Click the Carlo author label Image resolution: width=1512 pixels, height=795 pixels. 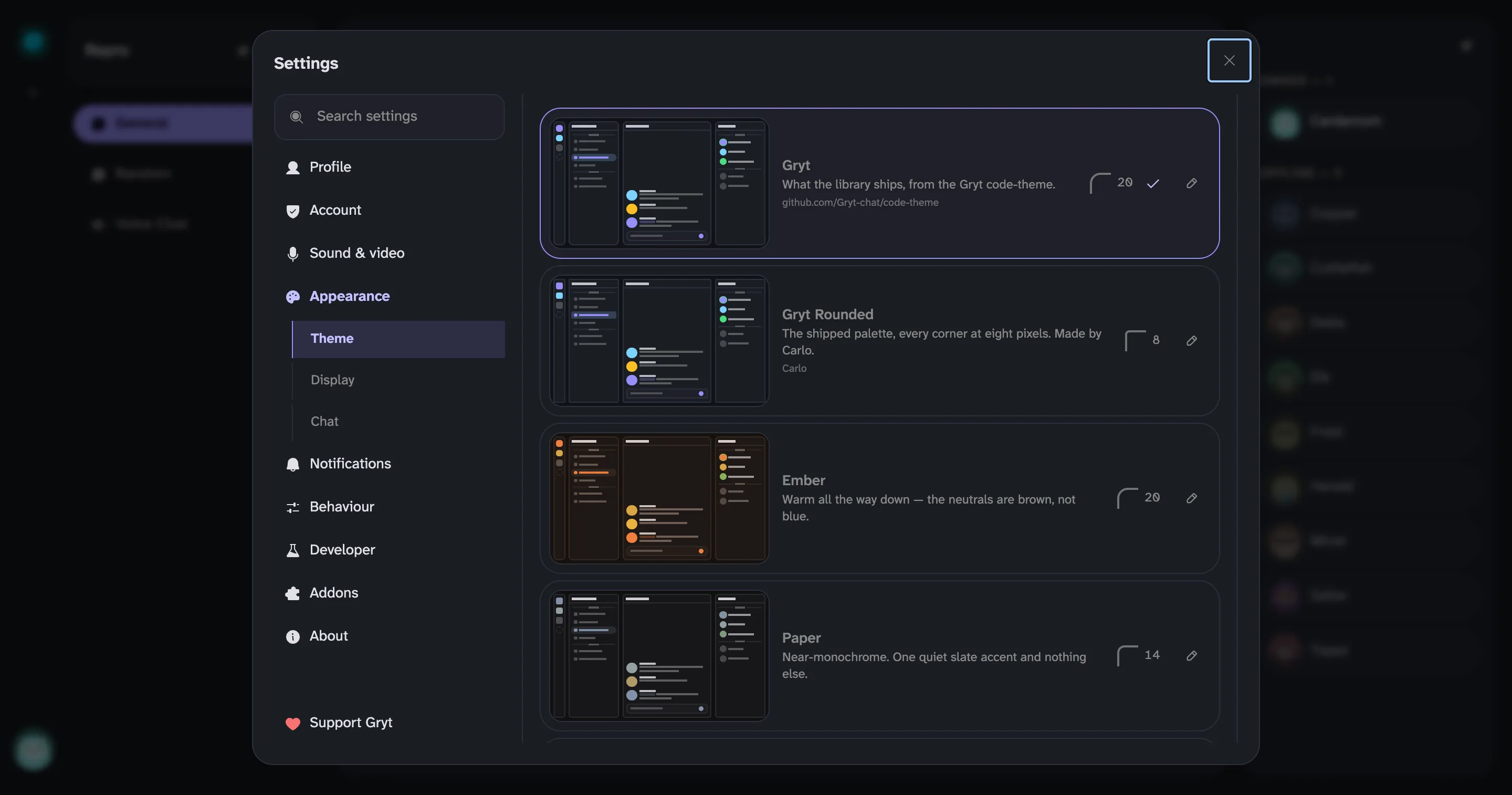[794, 369]
